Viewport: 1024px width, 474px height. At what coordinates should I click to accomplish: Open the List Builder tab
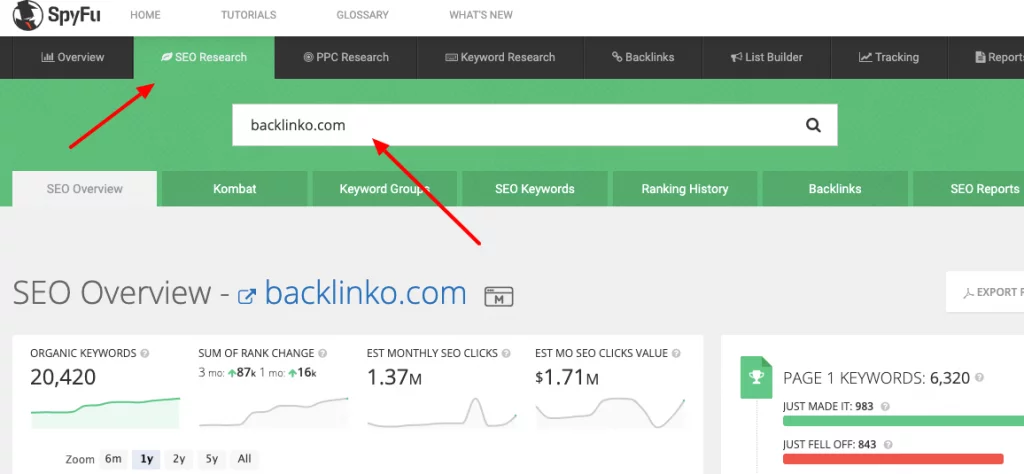point(767,57)
